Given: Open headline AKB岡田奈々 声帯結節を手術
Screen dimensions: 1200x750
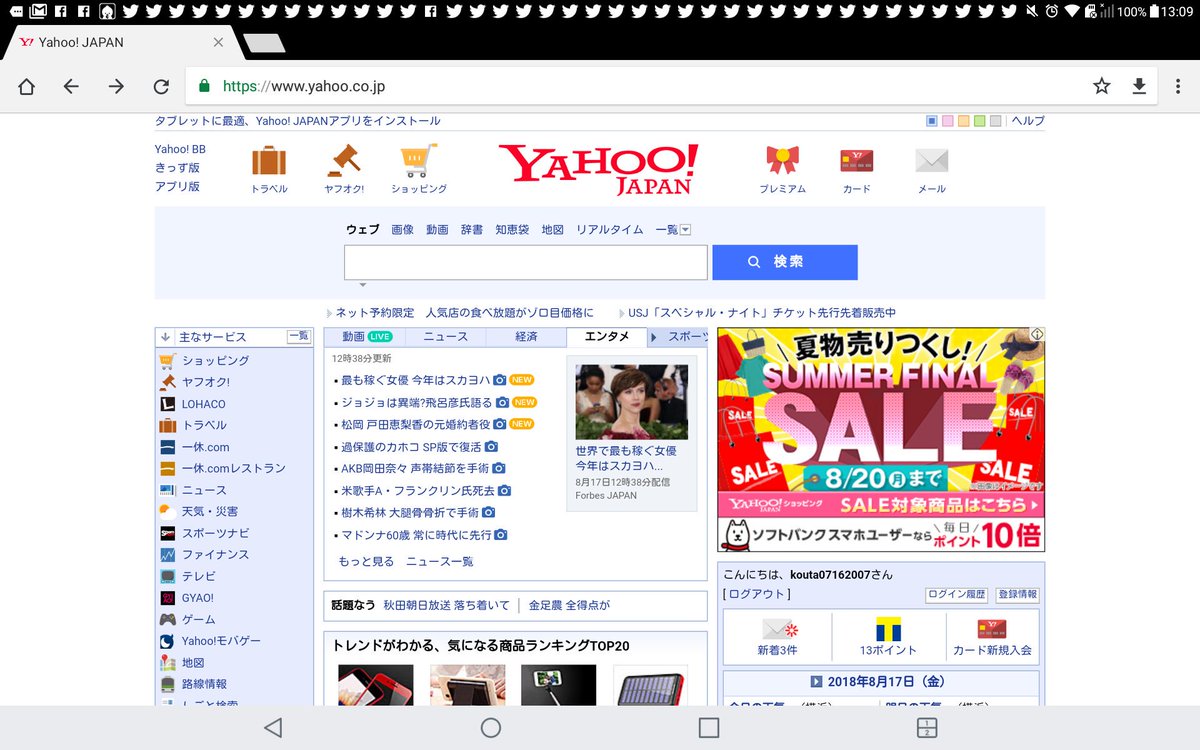Looking at the screenshot, I should [415, 468].
